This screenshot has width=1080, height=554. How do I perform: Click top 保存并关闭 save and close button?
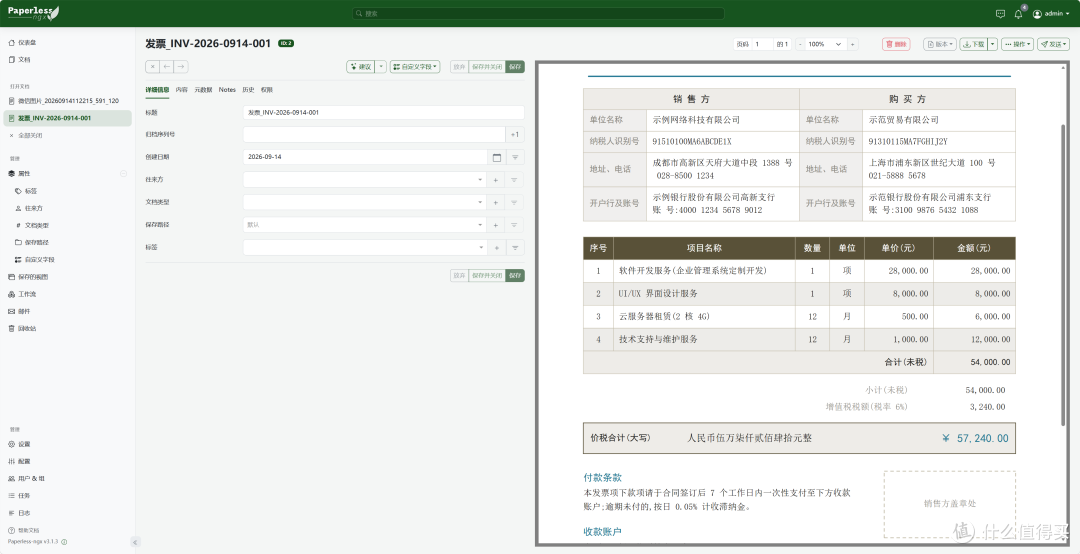coord(488,67)
